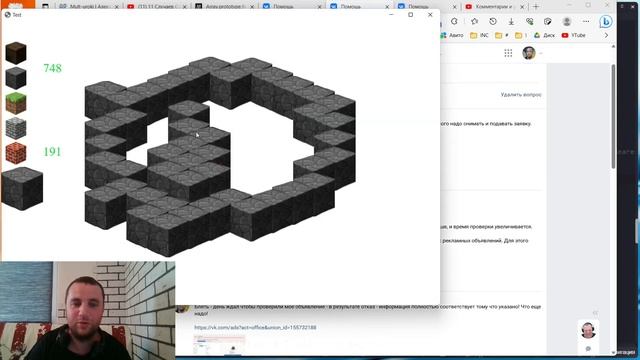The height and width of the screenshot is (360, 640).
Task: Open the apps grid on the page
Action: pos(508,53)
